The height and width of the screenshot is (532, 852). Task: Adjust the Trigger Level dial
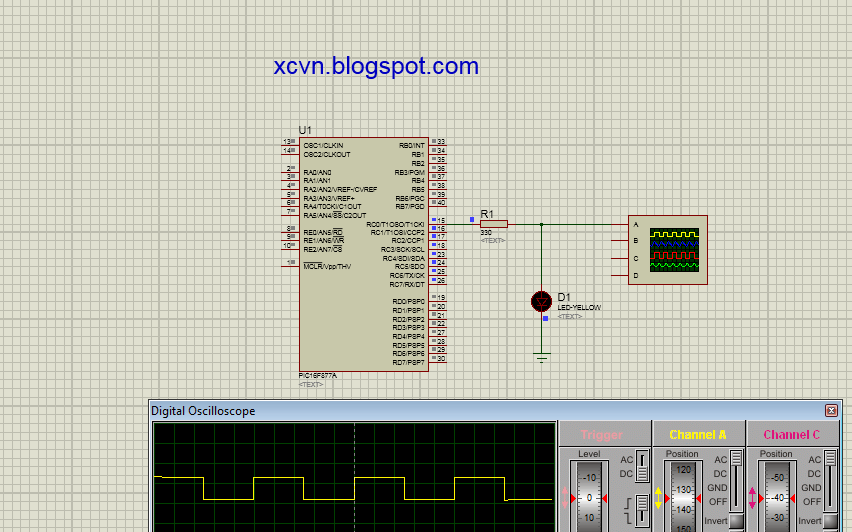(x=588, y=497)
